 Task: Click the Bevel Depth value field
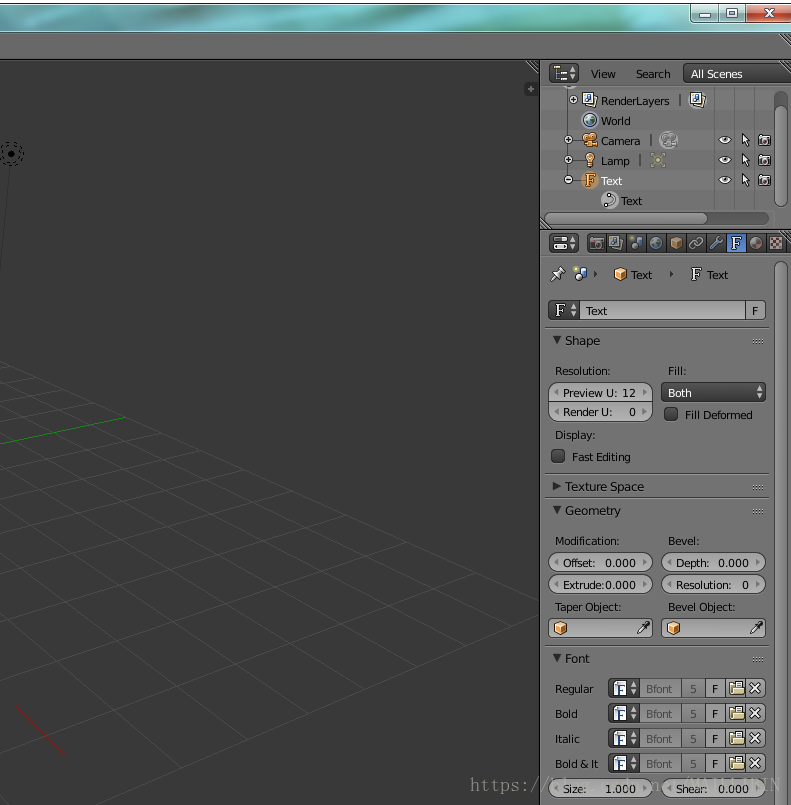tap(713, 562)
